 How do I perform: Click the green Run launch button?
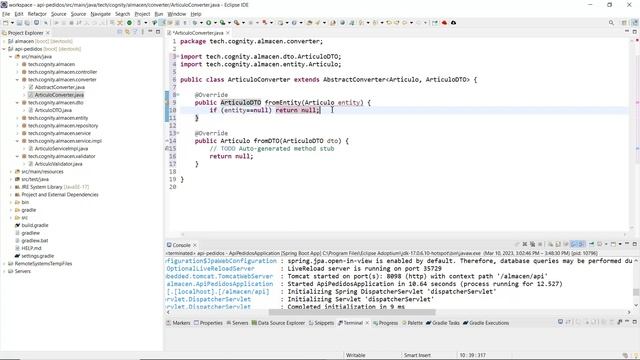(209, 22)
